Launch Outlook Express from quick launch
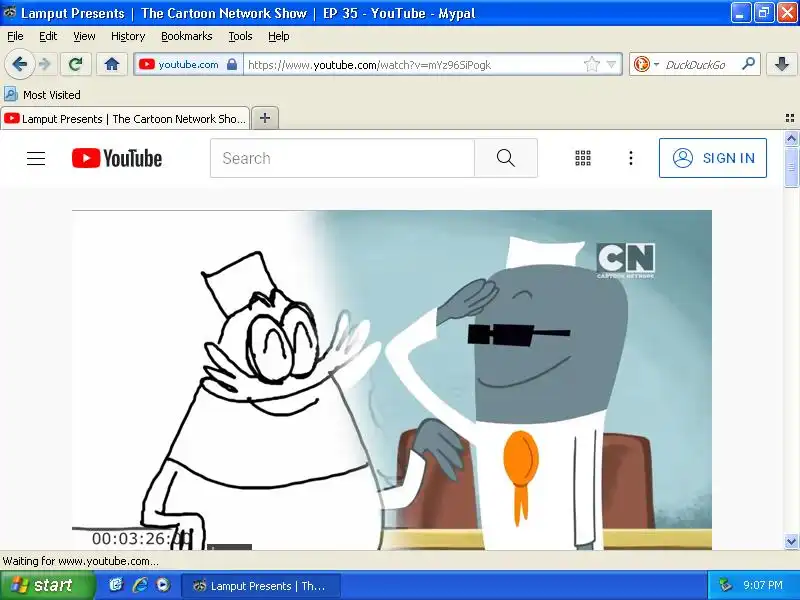Viewport: 800px width, 600px height. pyautogui.click(x=116, y=585)
